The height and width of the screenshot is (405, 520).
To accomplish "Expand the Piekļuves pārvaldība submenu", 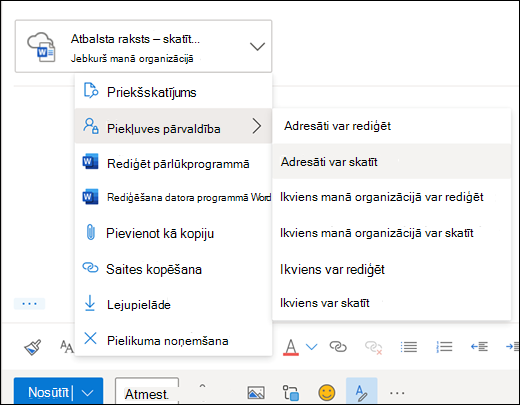I will tap(173, 126).
